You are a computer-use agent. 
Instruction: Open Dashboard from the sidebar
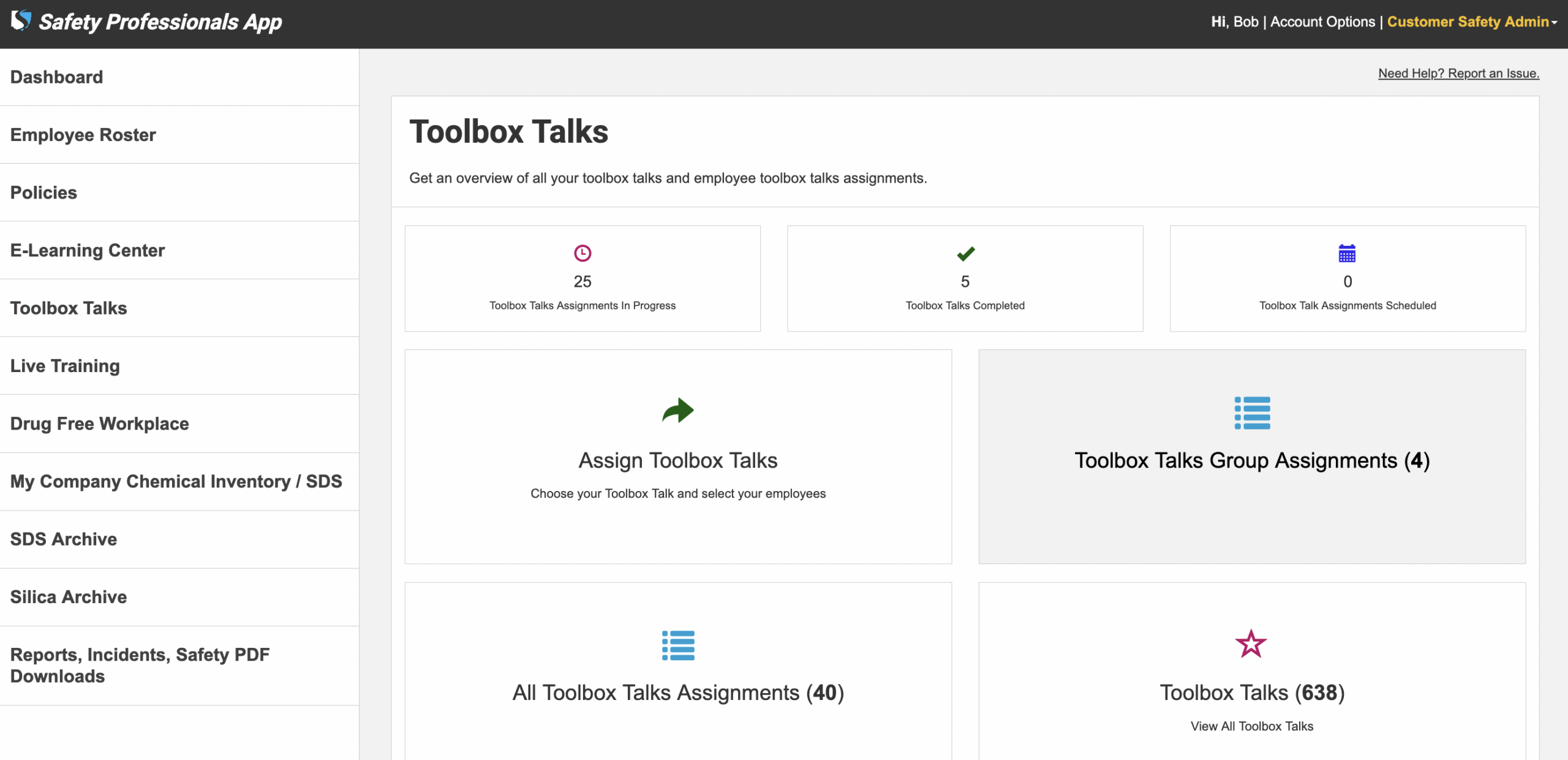56,77
